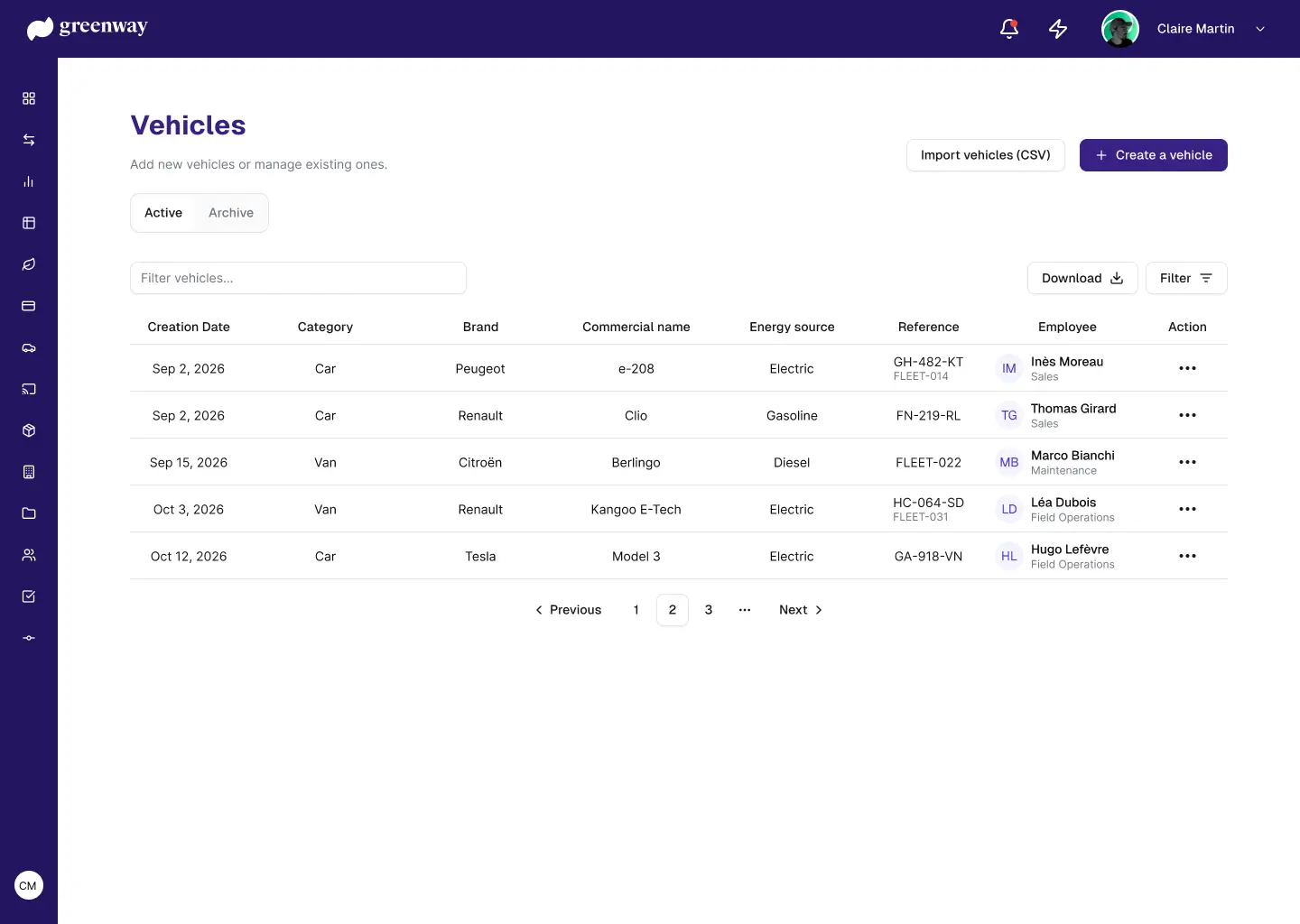Open the Filter options button

[1186, 278]
